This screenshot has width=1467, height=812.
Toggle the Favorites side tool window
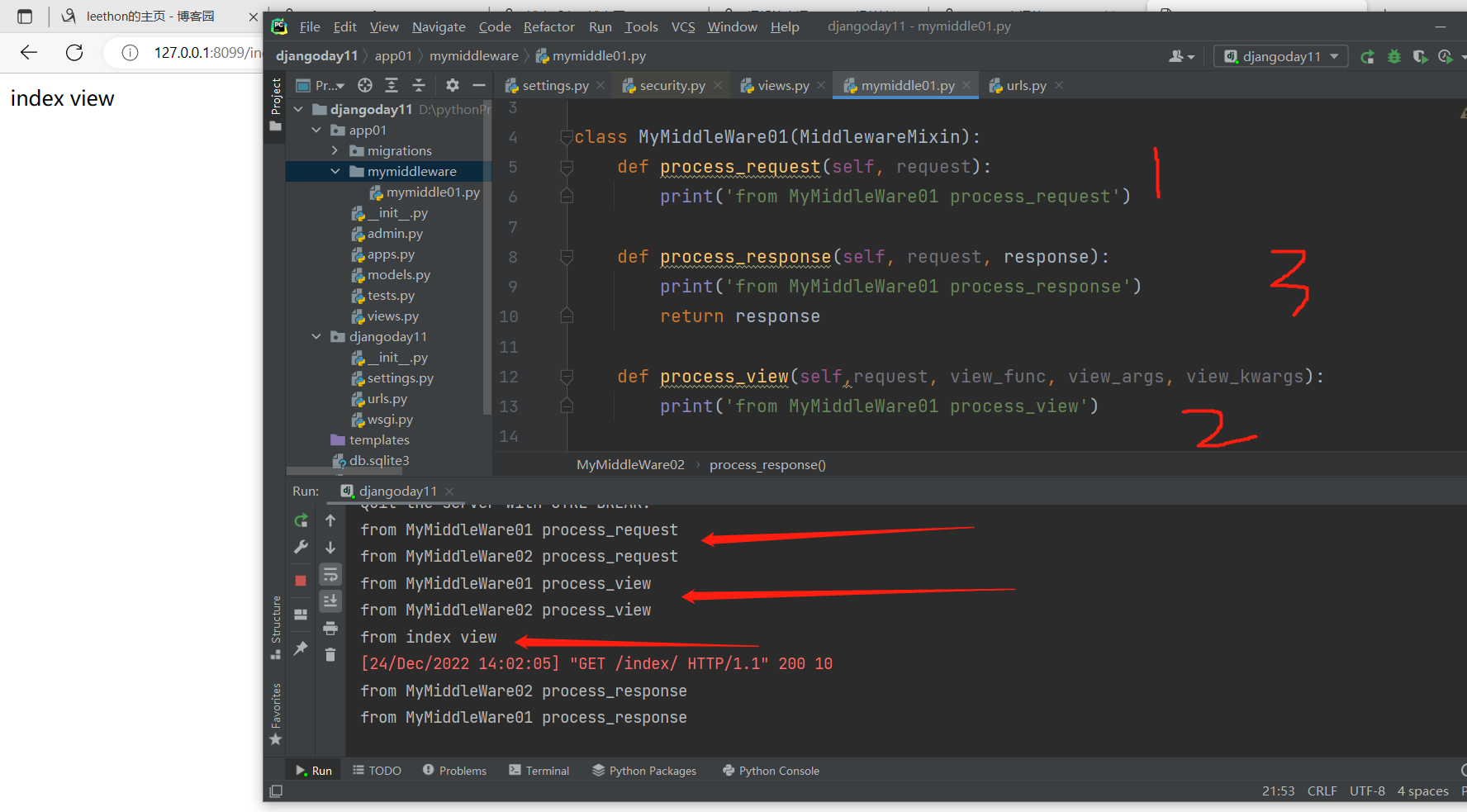[276, 715]
